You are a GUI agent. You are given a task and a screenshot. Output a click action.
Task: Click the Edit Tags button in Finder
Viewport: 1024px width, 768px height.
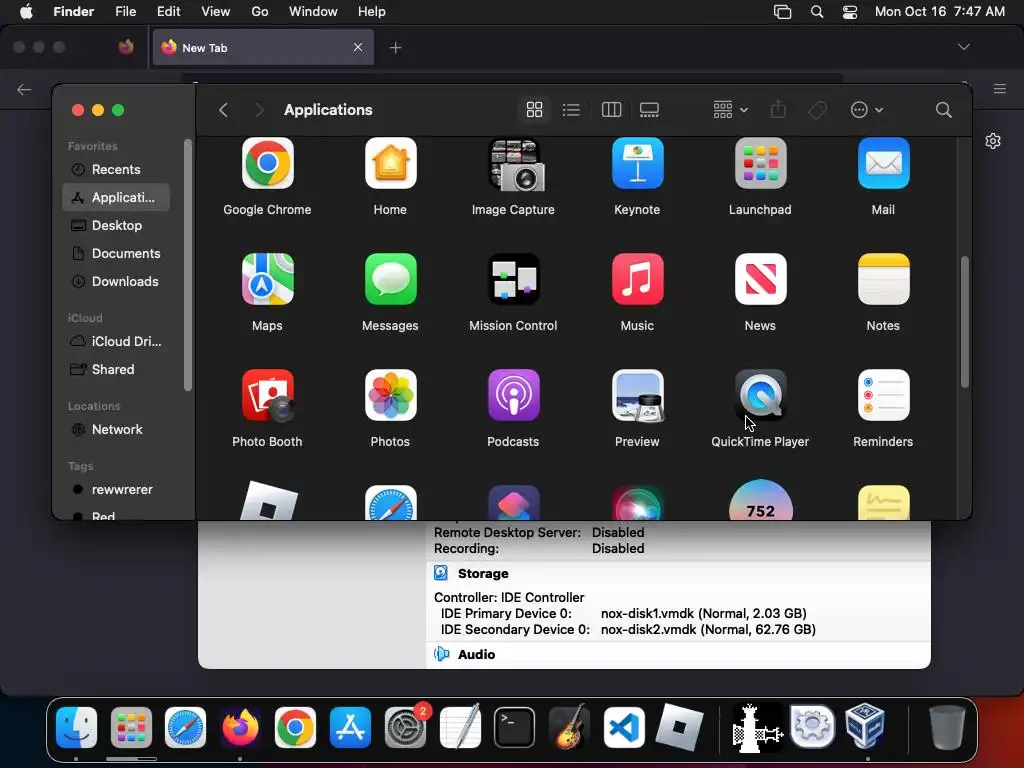[x=818, y=110]
